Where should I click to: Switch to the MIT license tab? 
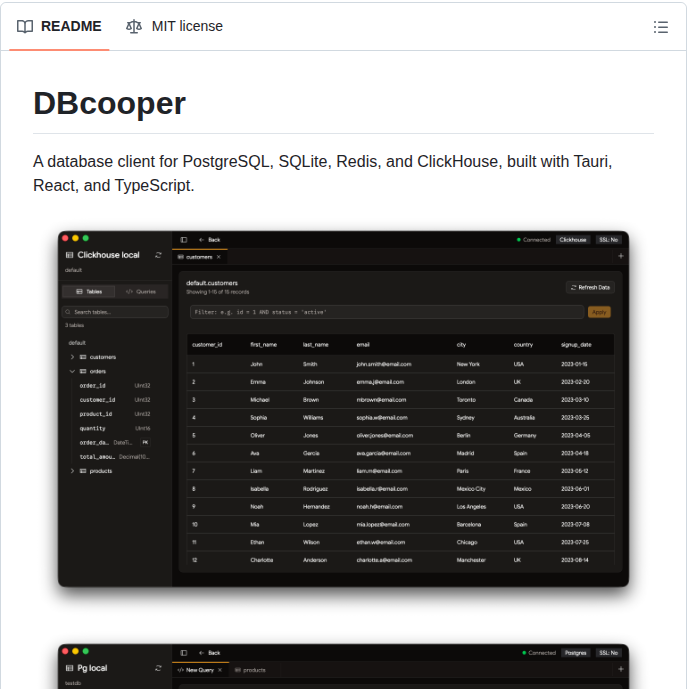tap(174, 26)
